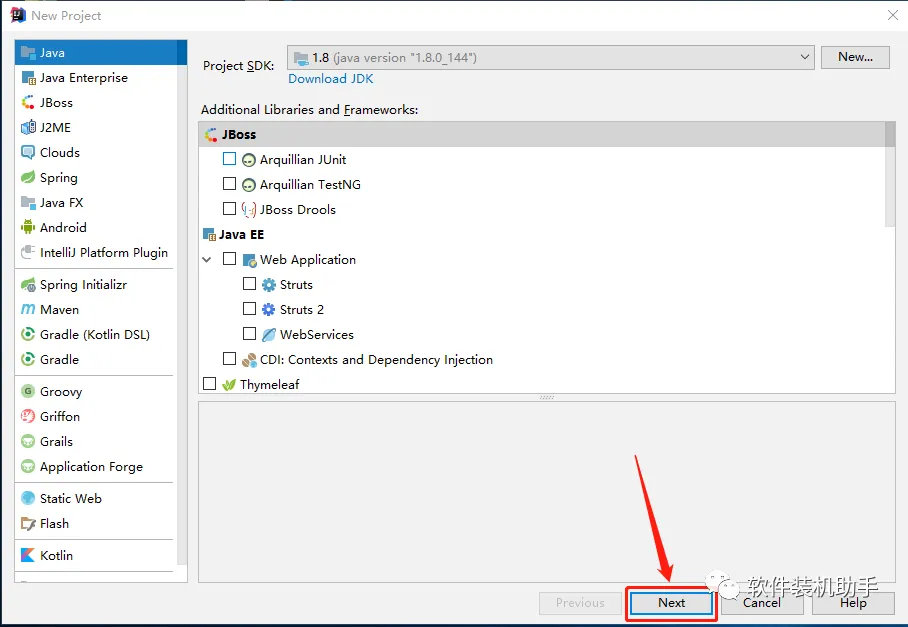Screen dimensions: 908x627
Task: Open the Download JDK link
Action: [x=331, y=79]
